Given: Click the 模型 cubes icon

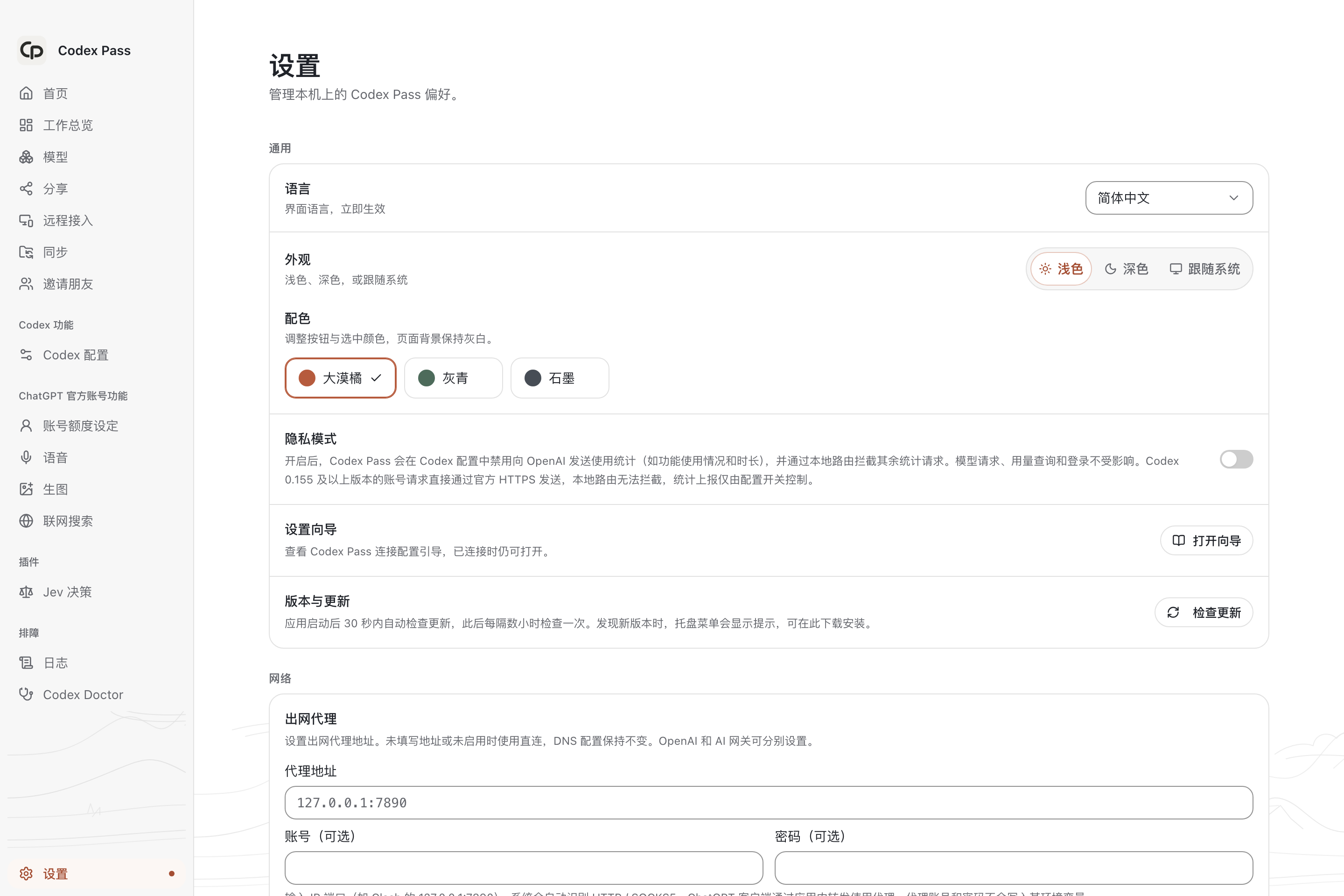Looking at the screenshot, I should [x=26, y=157].
